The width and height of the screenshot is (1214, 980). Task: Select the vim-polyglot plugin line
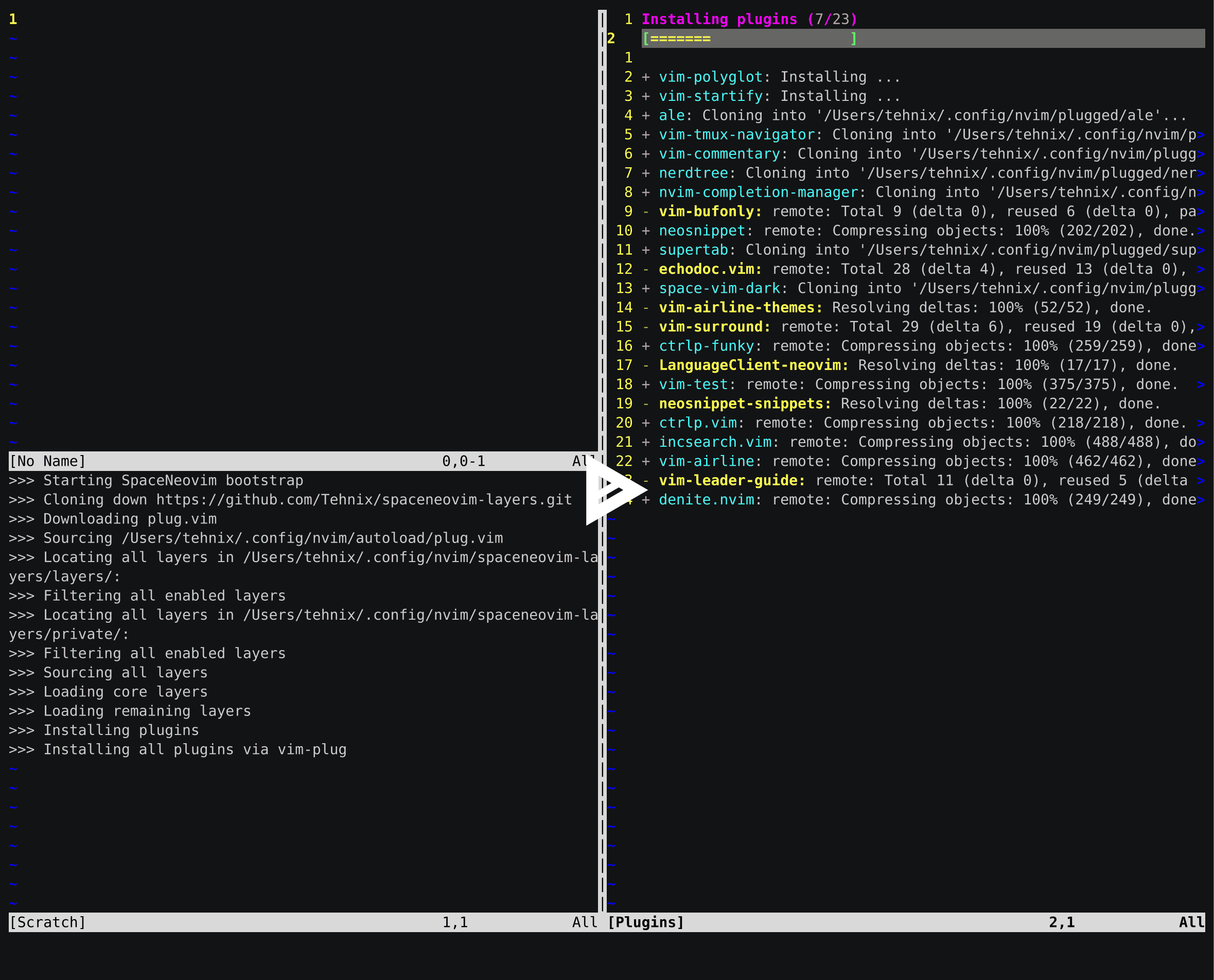(771, 77)
